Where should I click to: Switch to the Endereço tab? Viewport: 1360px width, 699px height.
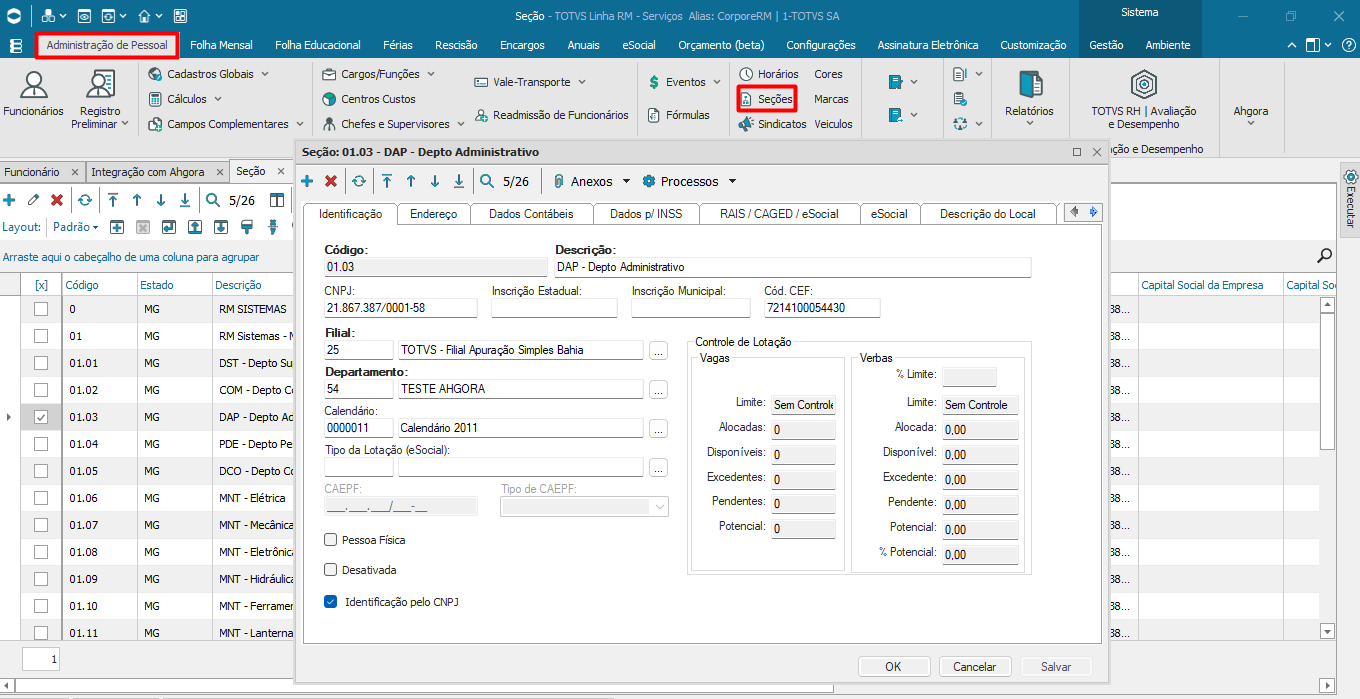pos(433,214)
